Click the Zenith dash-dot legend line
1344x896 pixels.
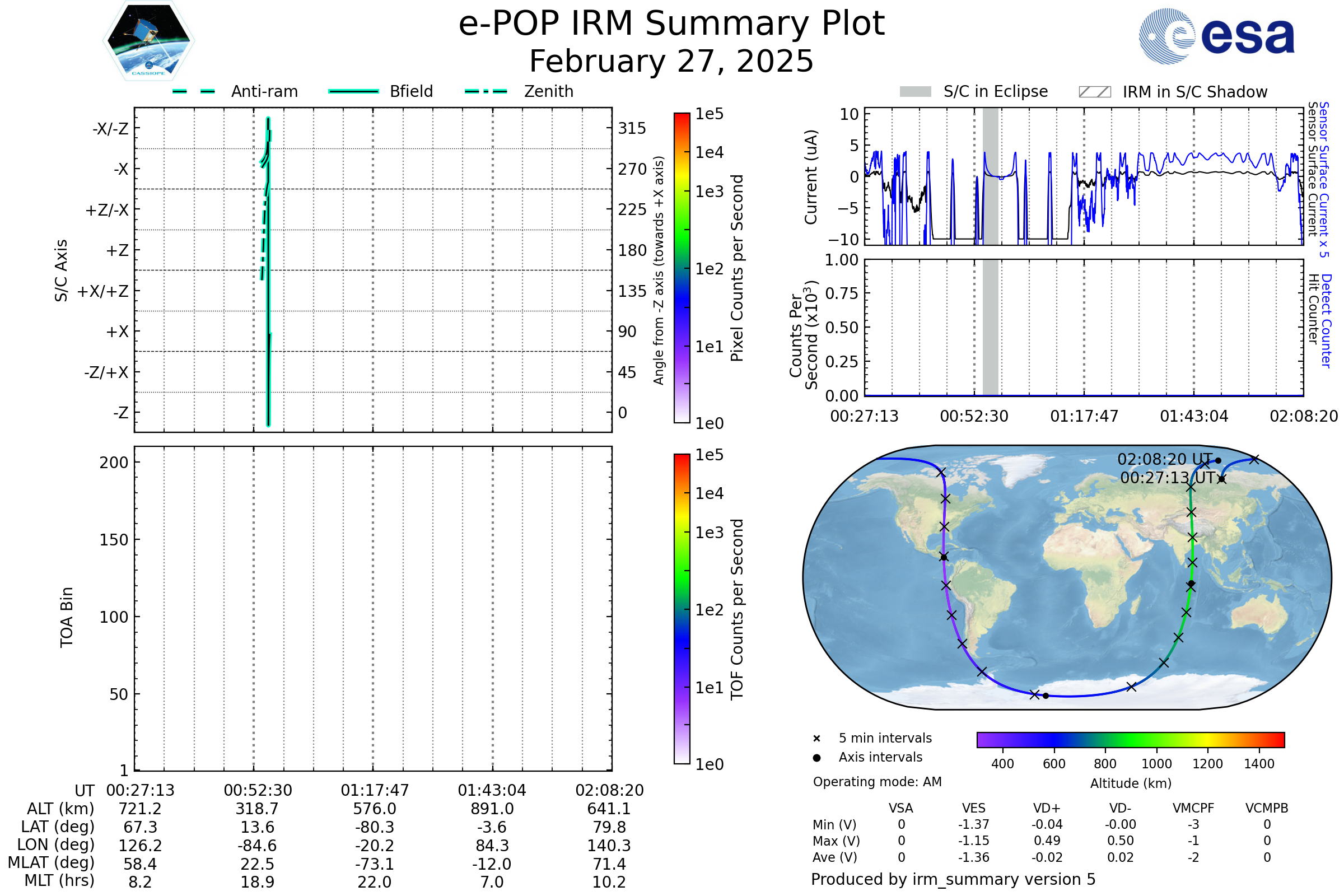(x=486, y=91)
